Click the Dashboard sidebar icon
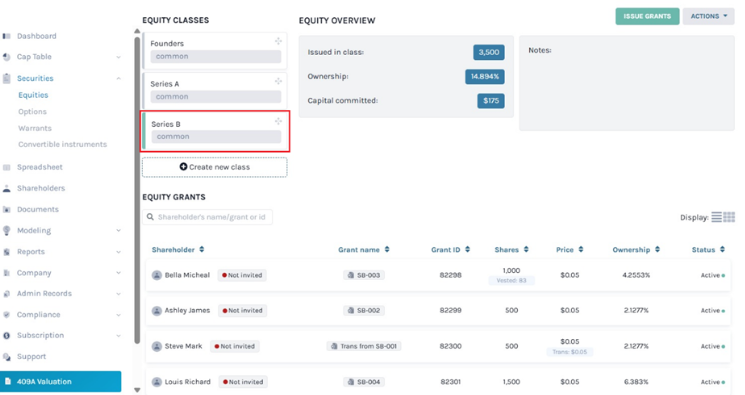The image size is (745, 395). point(7,36)
